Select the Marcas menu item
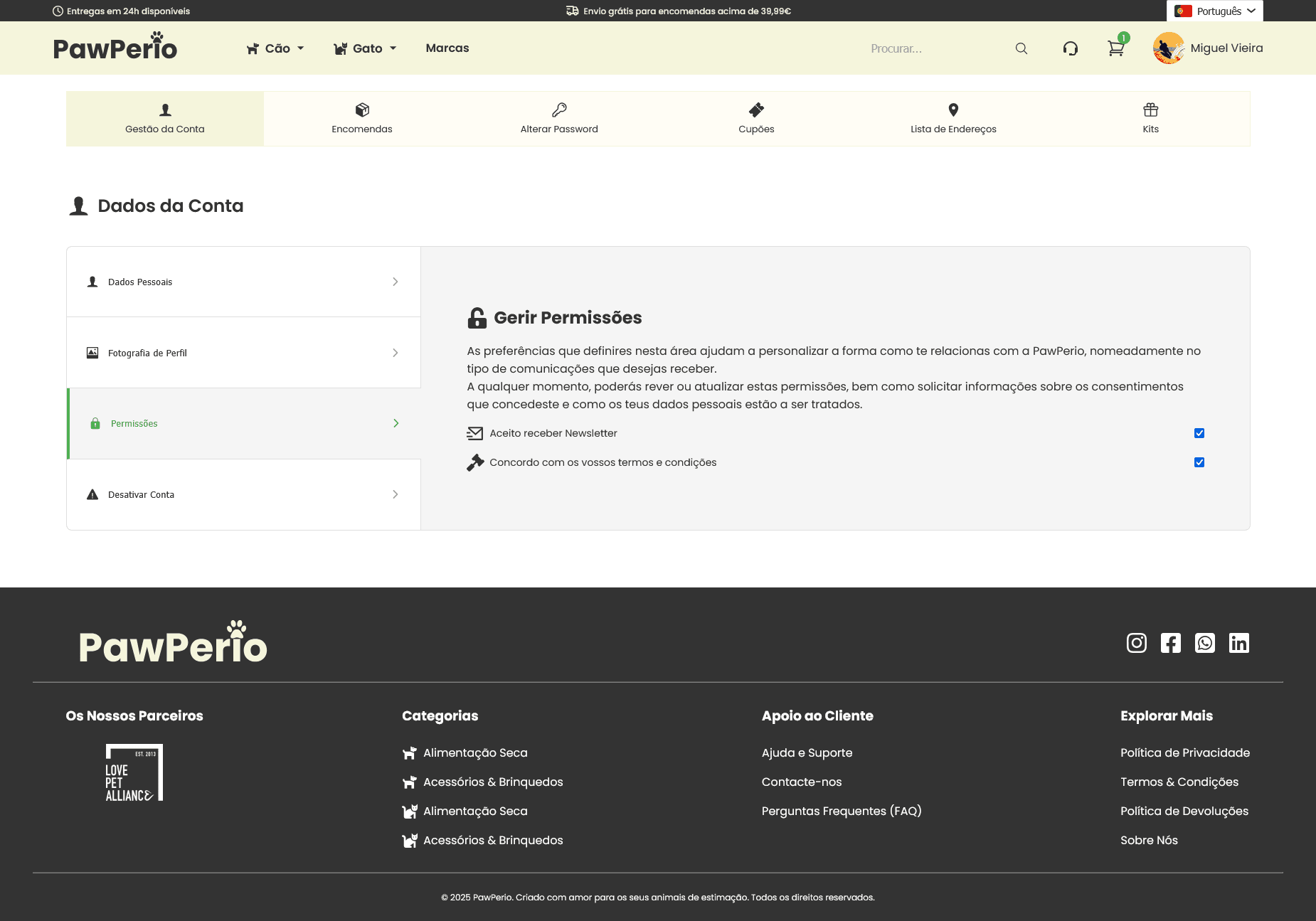 (x=447, y=48)
